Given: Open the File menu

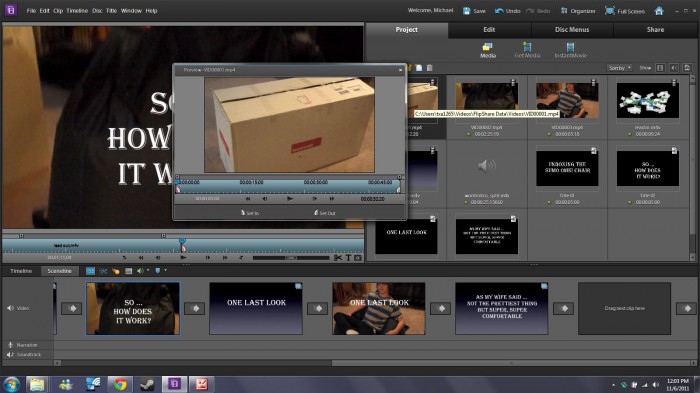Looking at the screenshot, I should [x=31, y=11].
